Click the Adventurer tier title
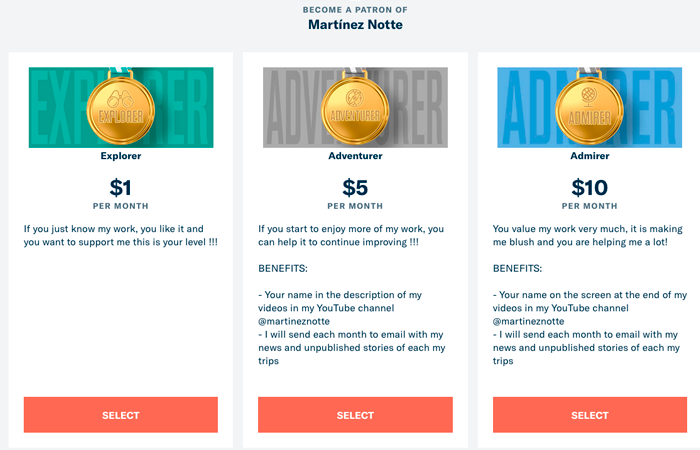The image size is (700, 450). click(355, 156)
